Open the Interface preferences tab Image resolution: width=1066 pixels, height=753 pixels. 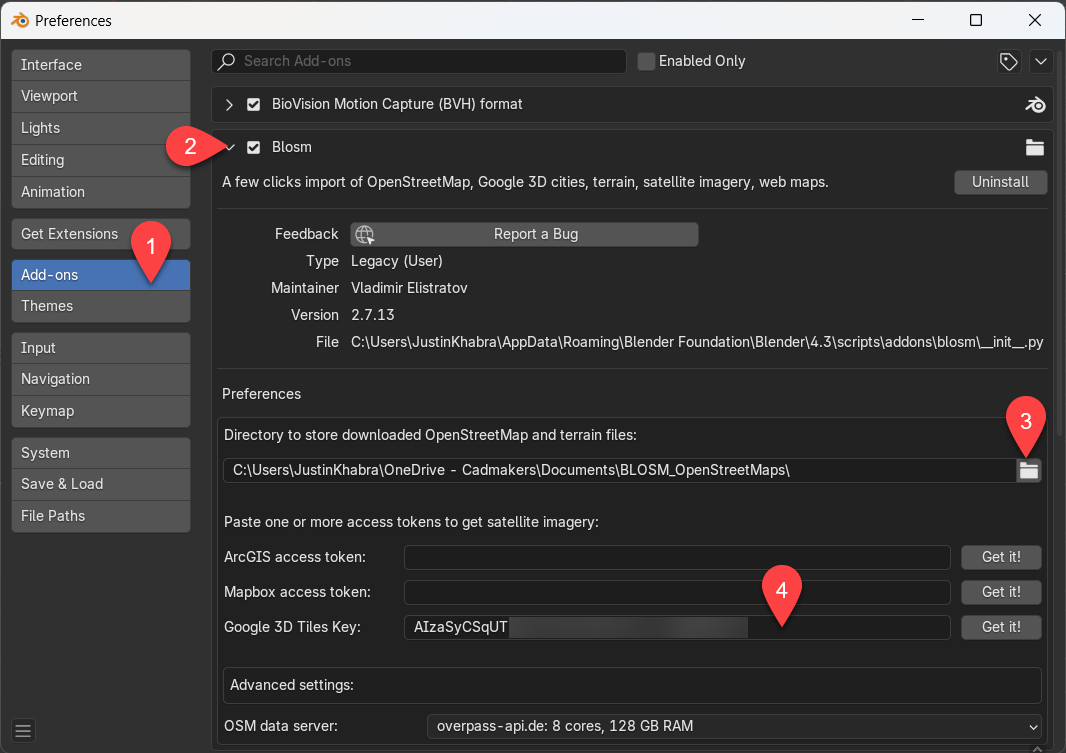(x=101, y=65)
